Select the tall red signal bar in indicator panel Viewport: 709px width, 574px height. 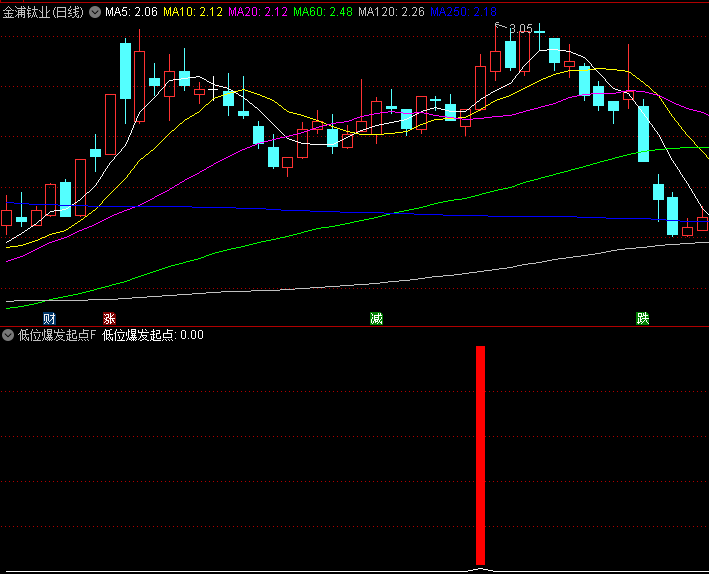click(480, 455)
